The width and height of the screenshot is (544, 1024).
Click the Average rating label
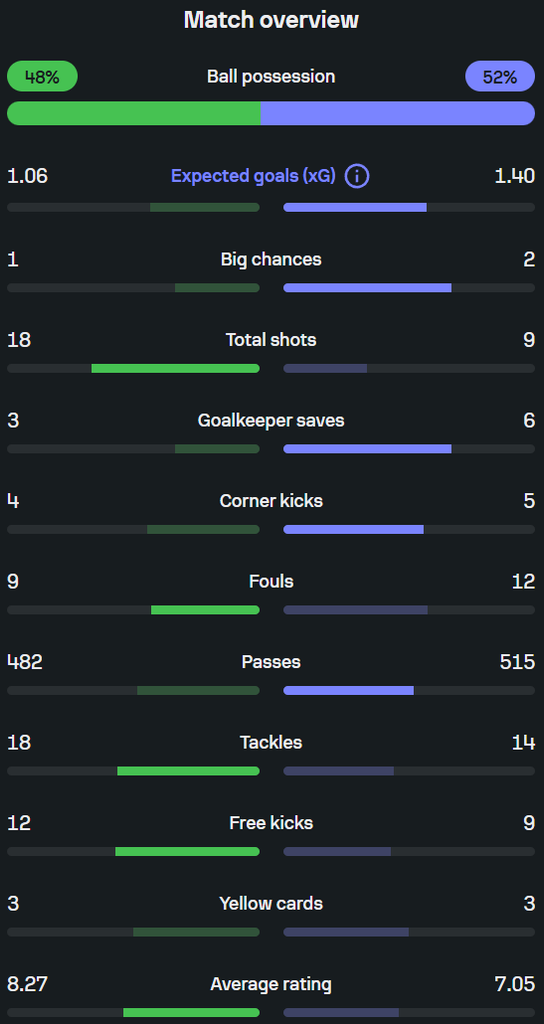pos(271,984)
